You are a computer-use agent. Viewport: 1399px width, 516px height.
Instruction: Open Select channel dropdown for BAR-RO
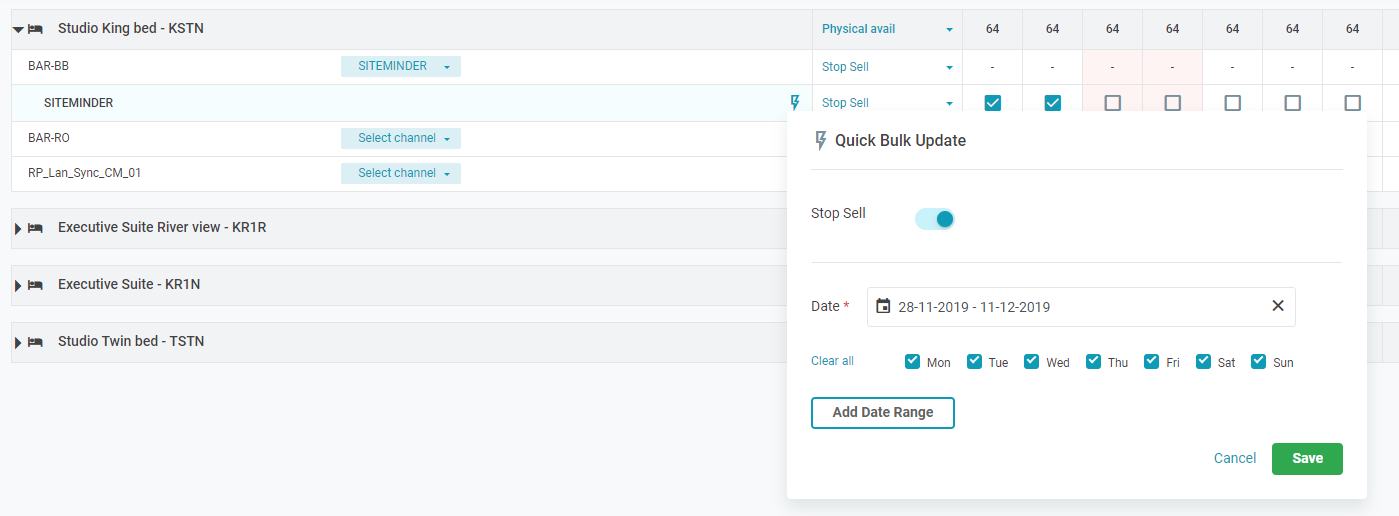[401, 138]
